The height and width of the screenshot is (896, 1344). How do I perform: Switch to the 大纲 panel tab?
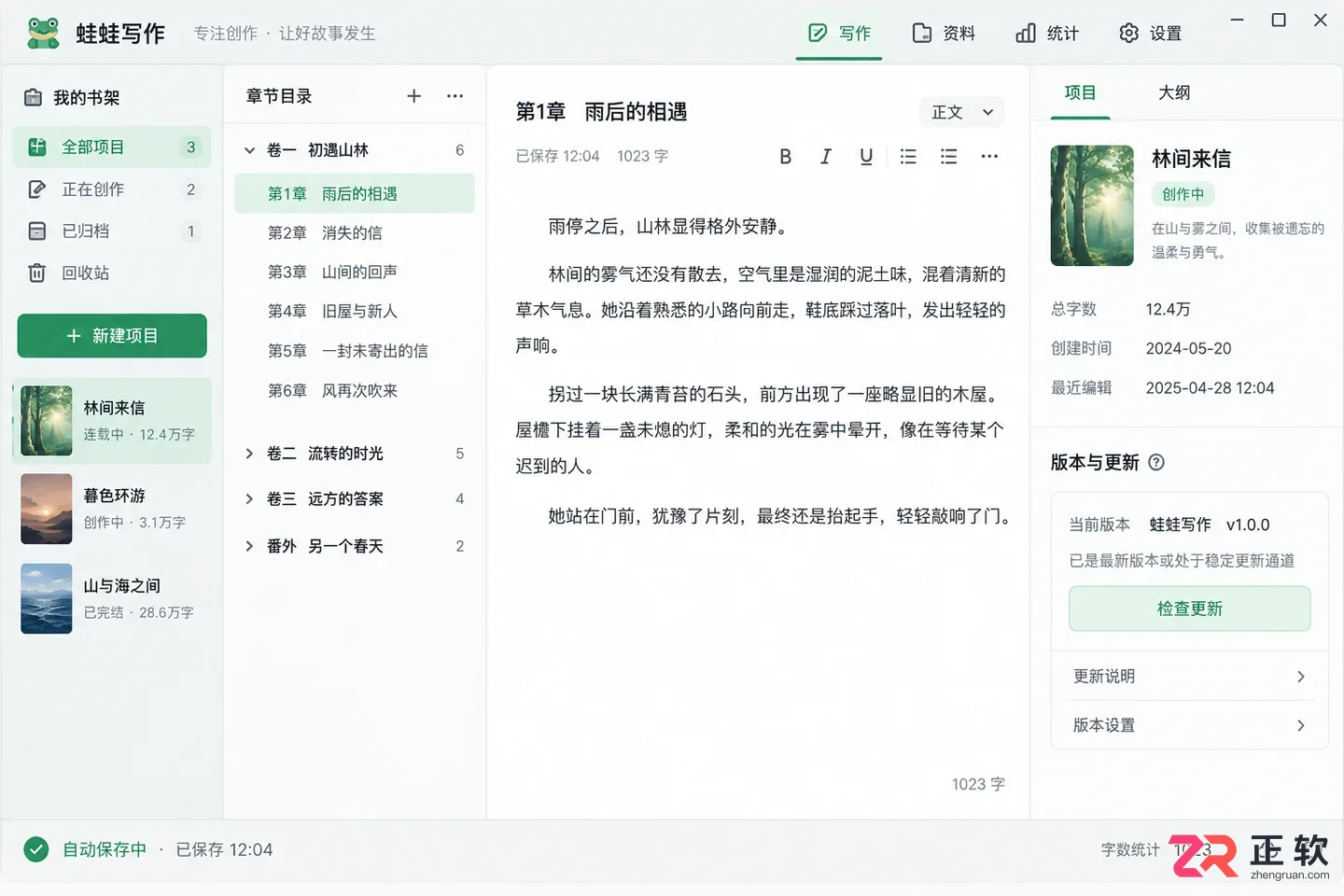(x=1174, y=92)
